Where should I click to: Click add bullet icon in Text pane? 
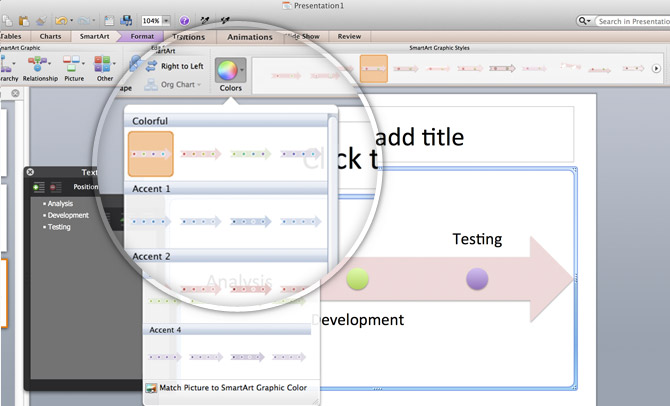(39, 187)
